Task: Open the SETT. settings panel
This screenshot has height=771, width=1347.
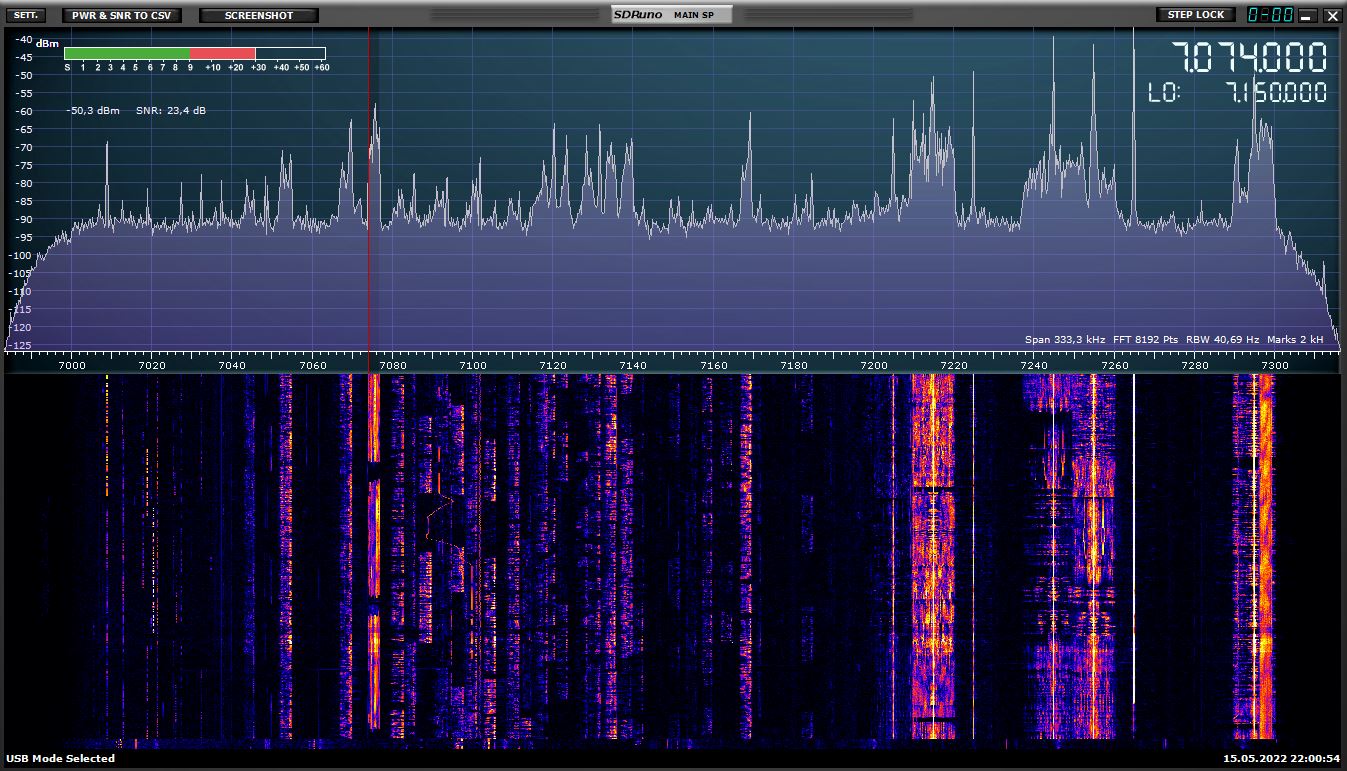Action: point(26,15)
